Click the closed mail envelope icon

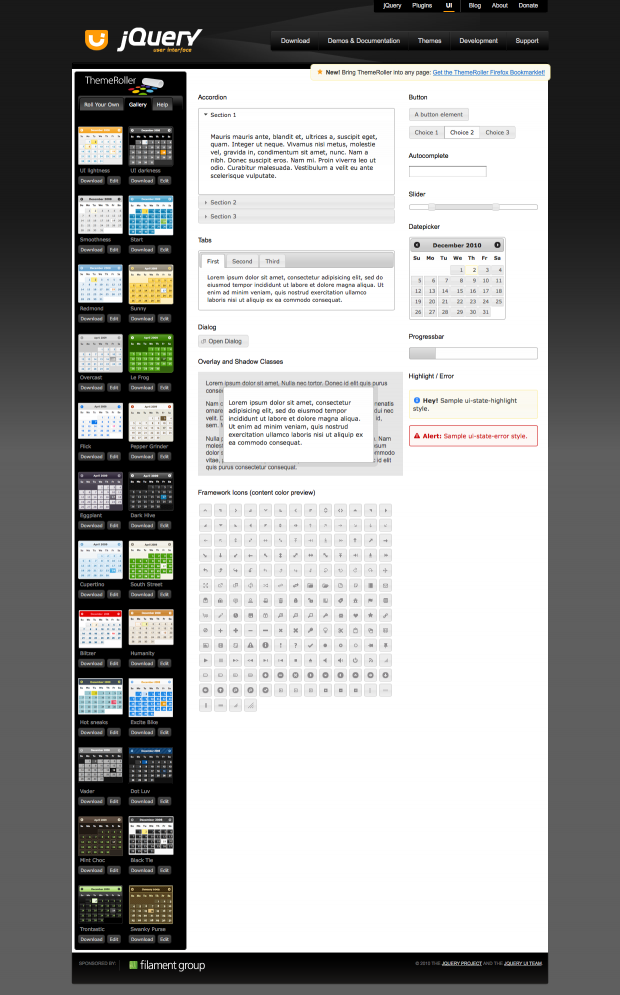[x=385, y=585]
